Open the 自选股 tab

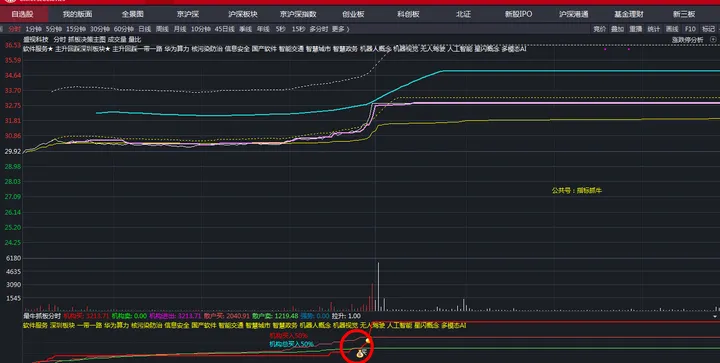tap(22, 14)
